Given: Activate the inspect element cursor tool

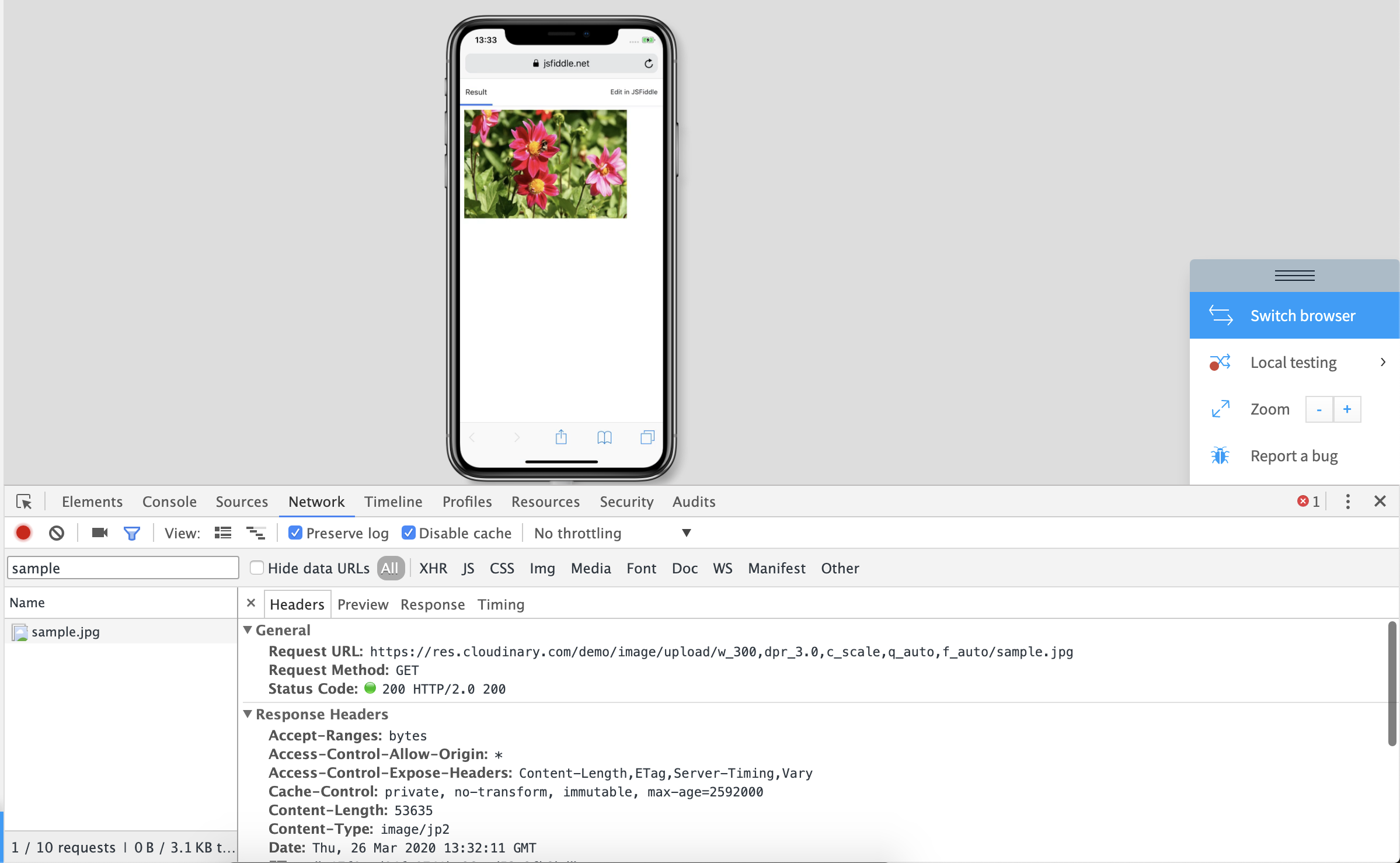Looking at the screenshot, I should (x=24, y=501).
